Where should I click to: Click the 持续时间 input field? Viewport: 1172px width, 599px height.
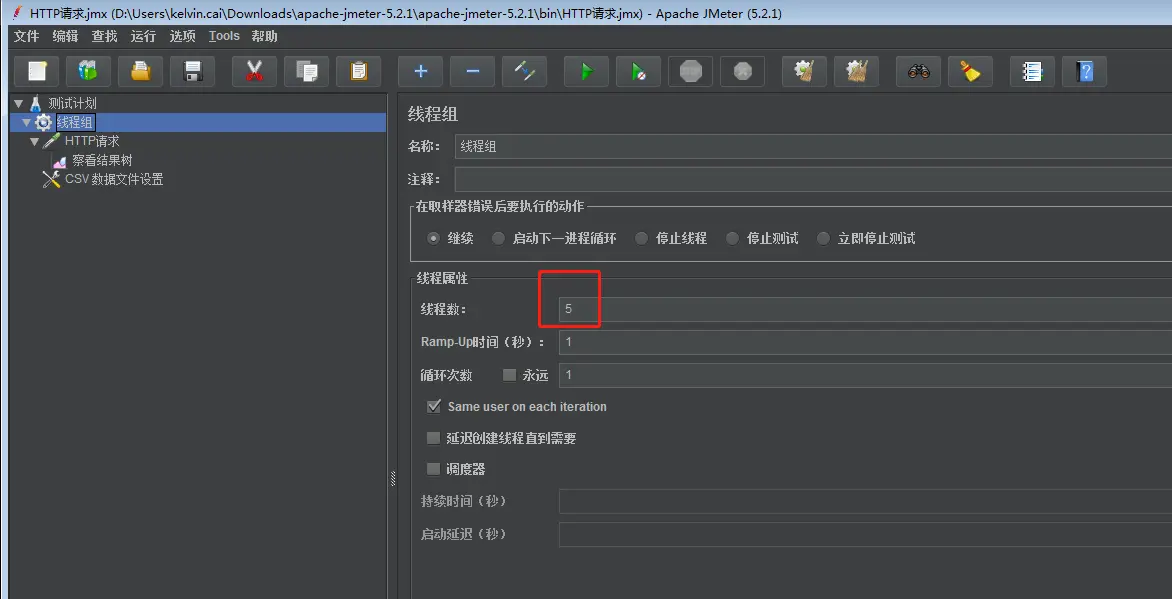click(866, 501)
